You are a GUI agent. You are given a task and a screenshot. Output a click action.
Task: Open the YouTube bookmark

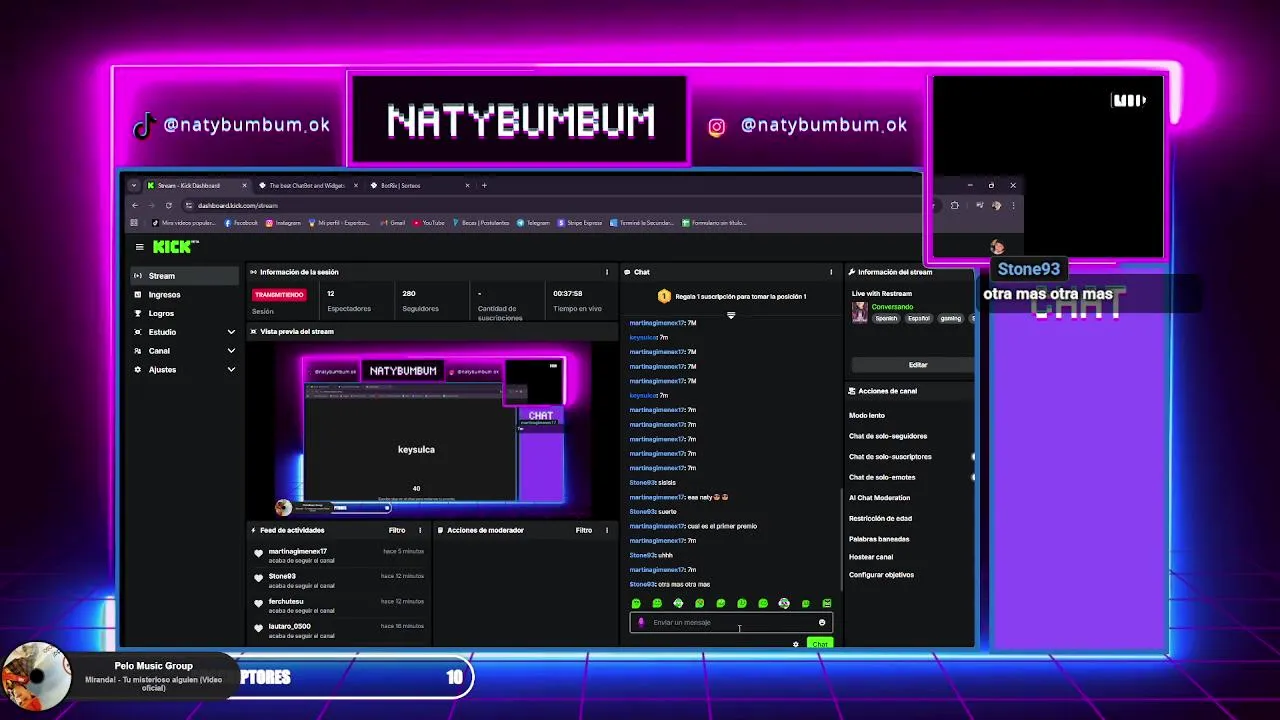click(x=428, y=223)
